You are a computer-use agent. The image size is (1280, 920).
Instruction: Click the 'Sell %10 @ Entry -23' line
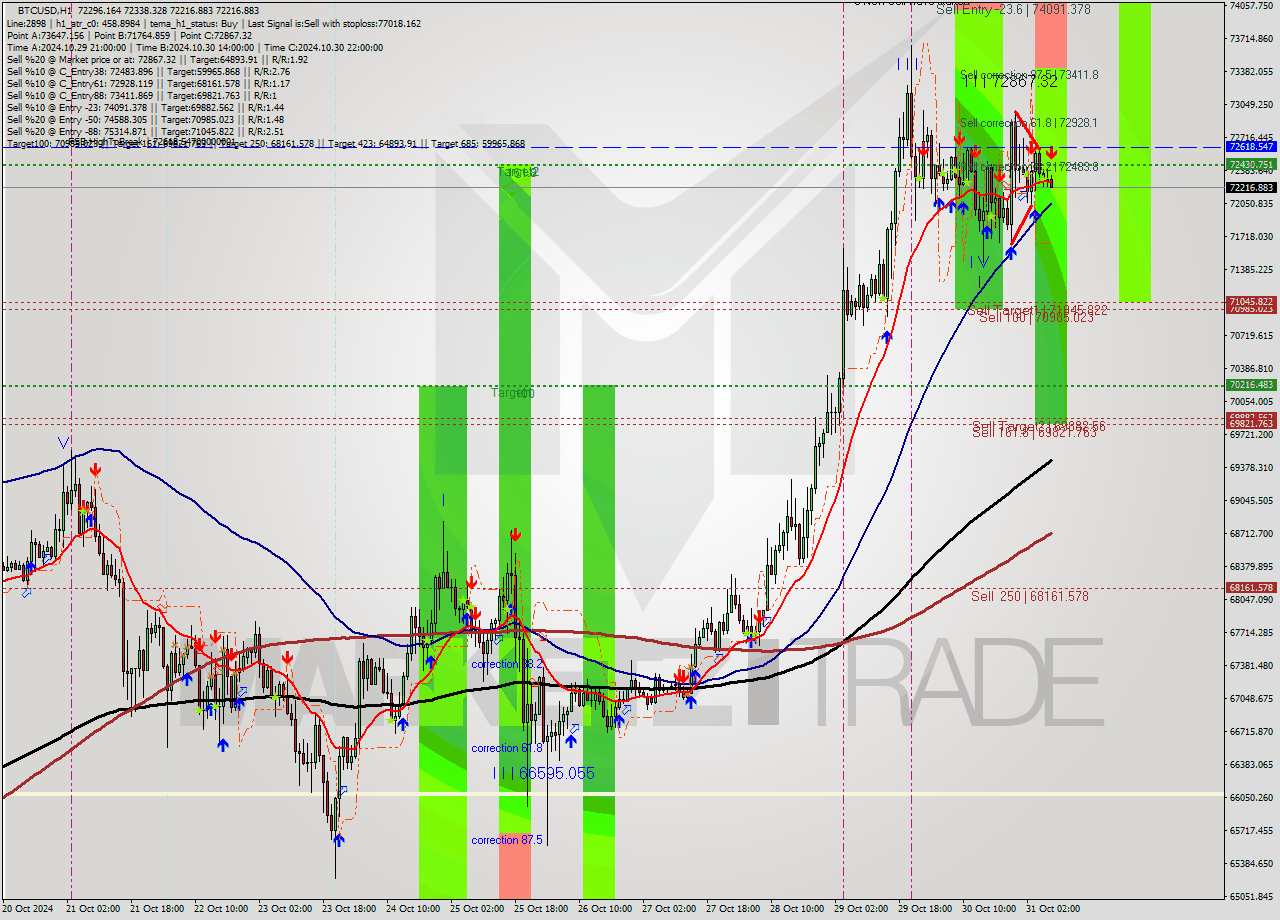pos(145,107)
